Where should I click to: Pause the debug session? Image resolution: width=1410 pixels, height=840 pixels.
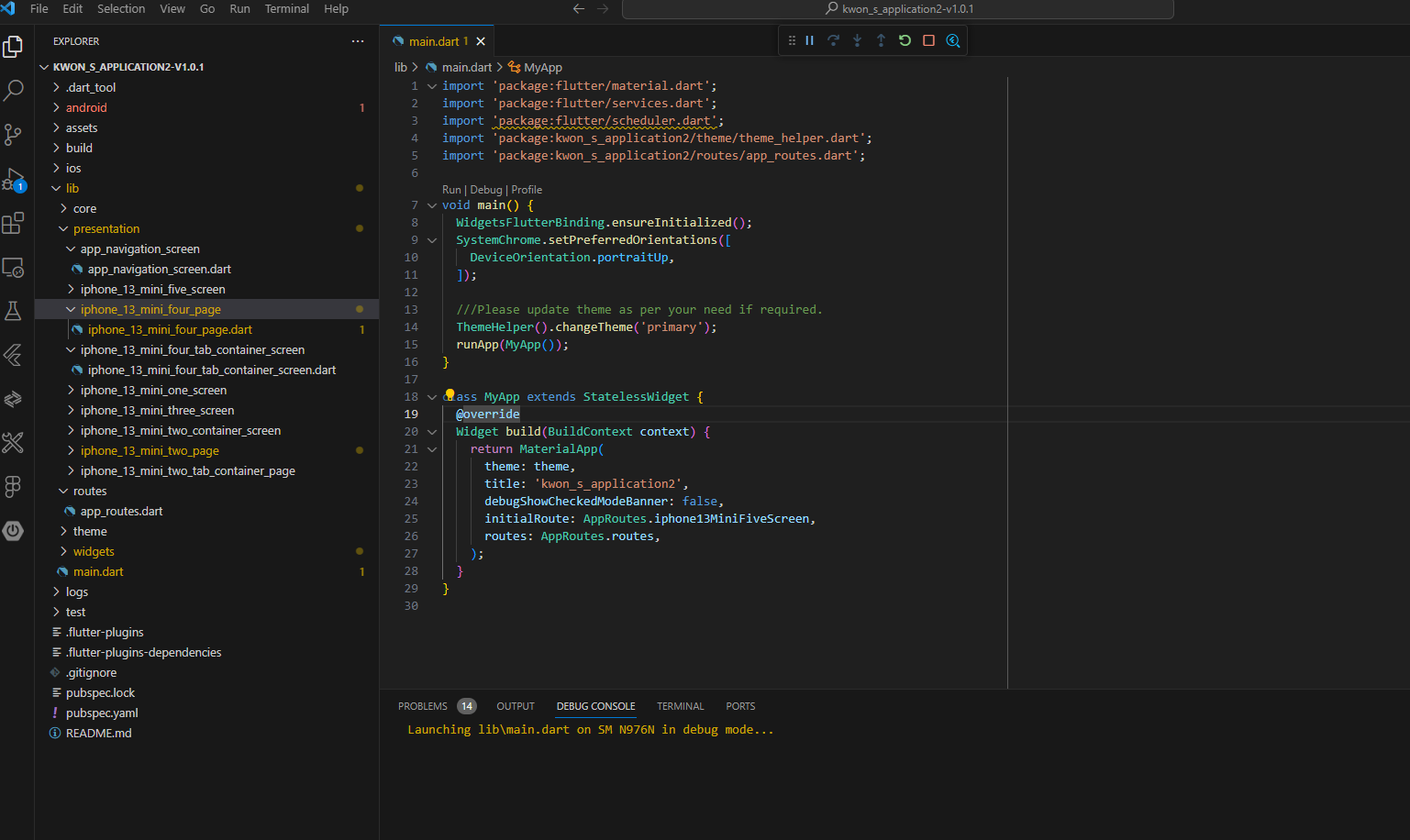809,40
